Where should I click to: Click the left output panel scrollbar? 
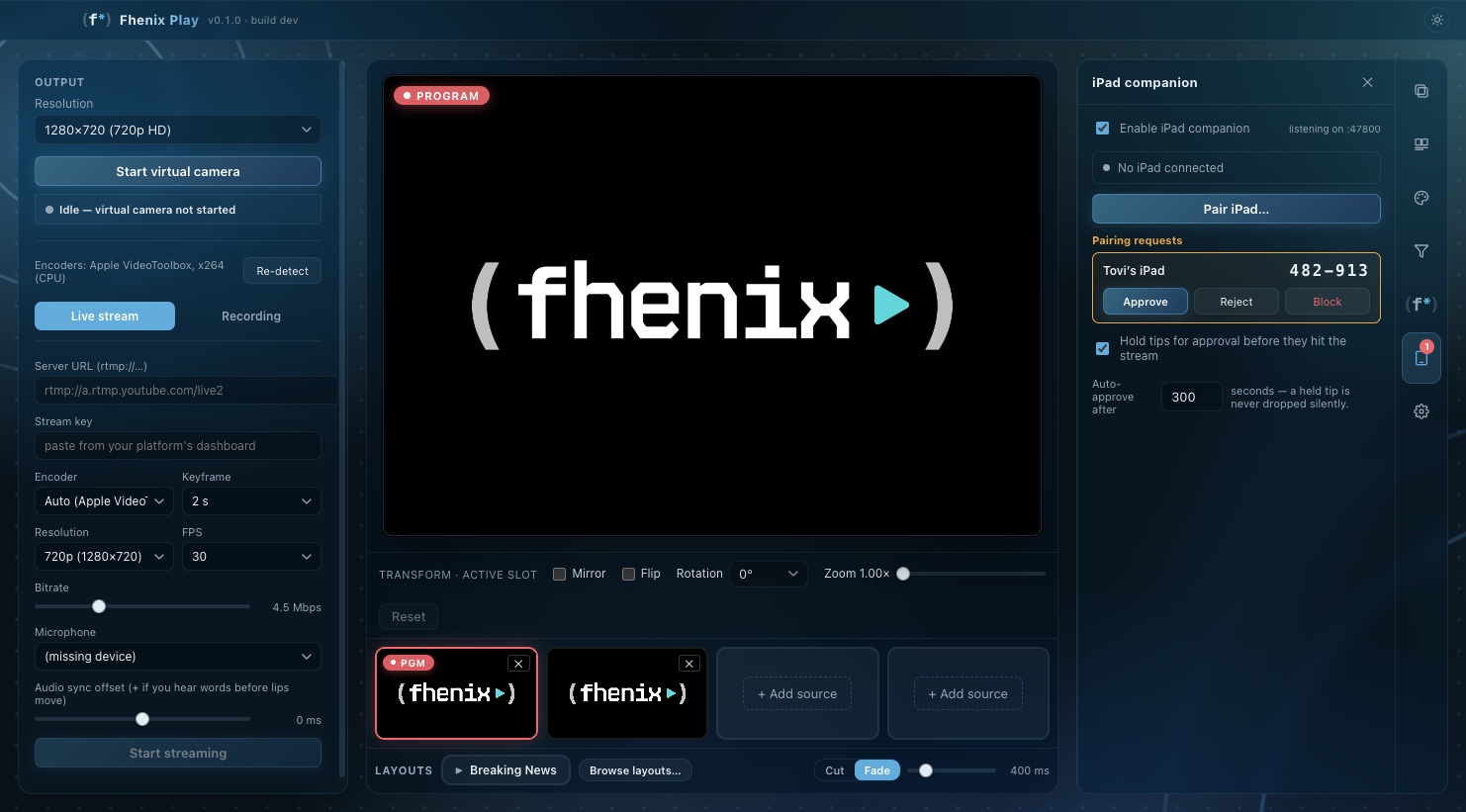click(342, 418)
